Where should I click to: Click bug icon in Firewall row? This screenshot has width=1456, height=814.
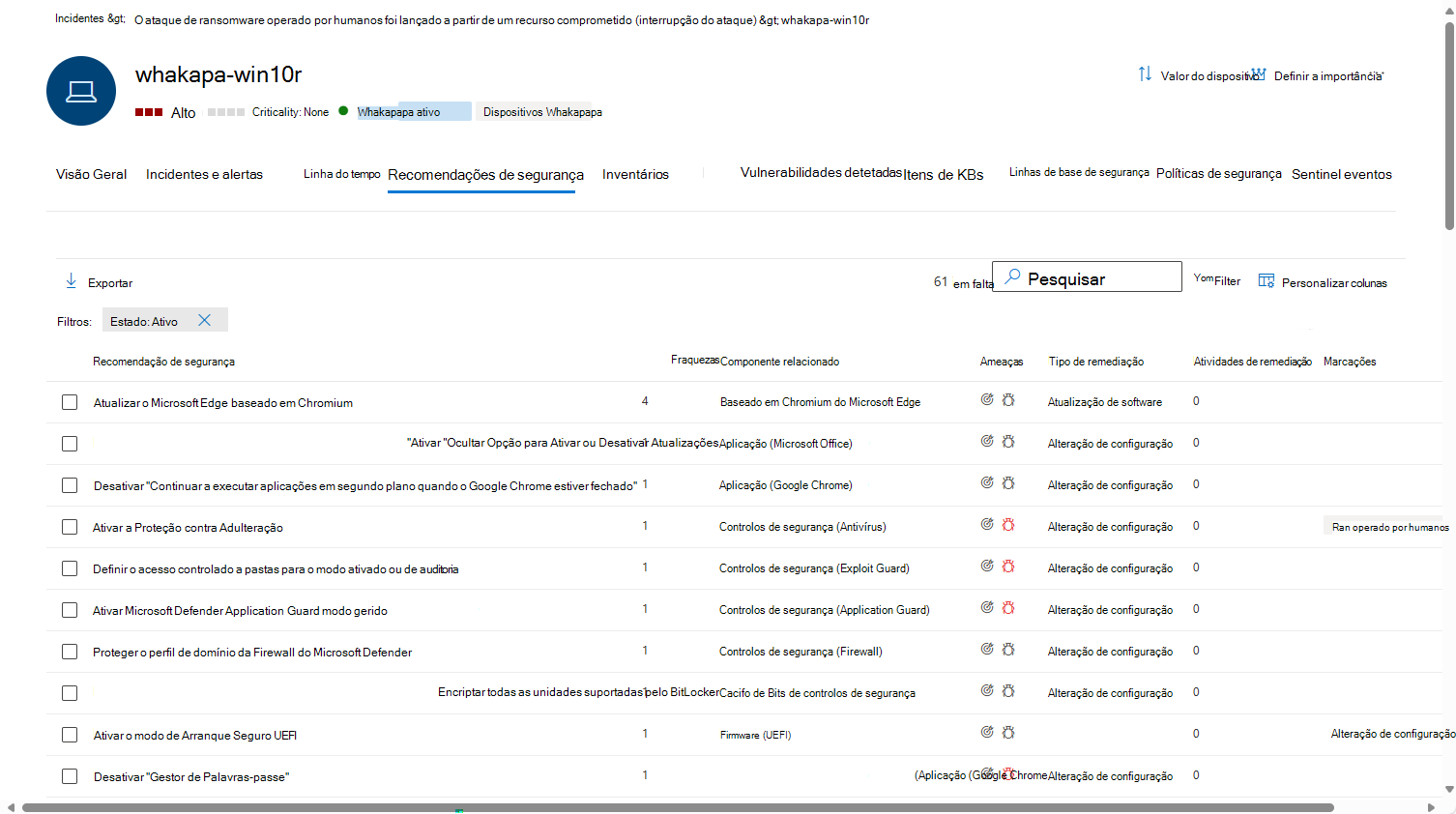[x=1008, y=649]
